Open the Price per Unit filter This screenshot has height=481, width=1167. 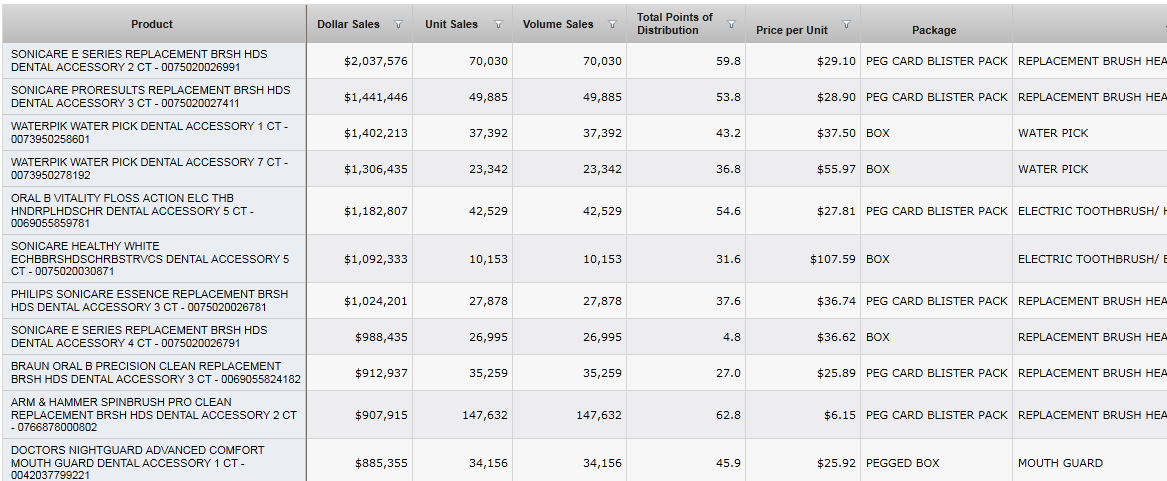[x=847, y=25]
